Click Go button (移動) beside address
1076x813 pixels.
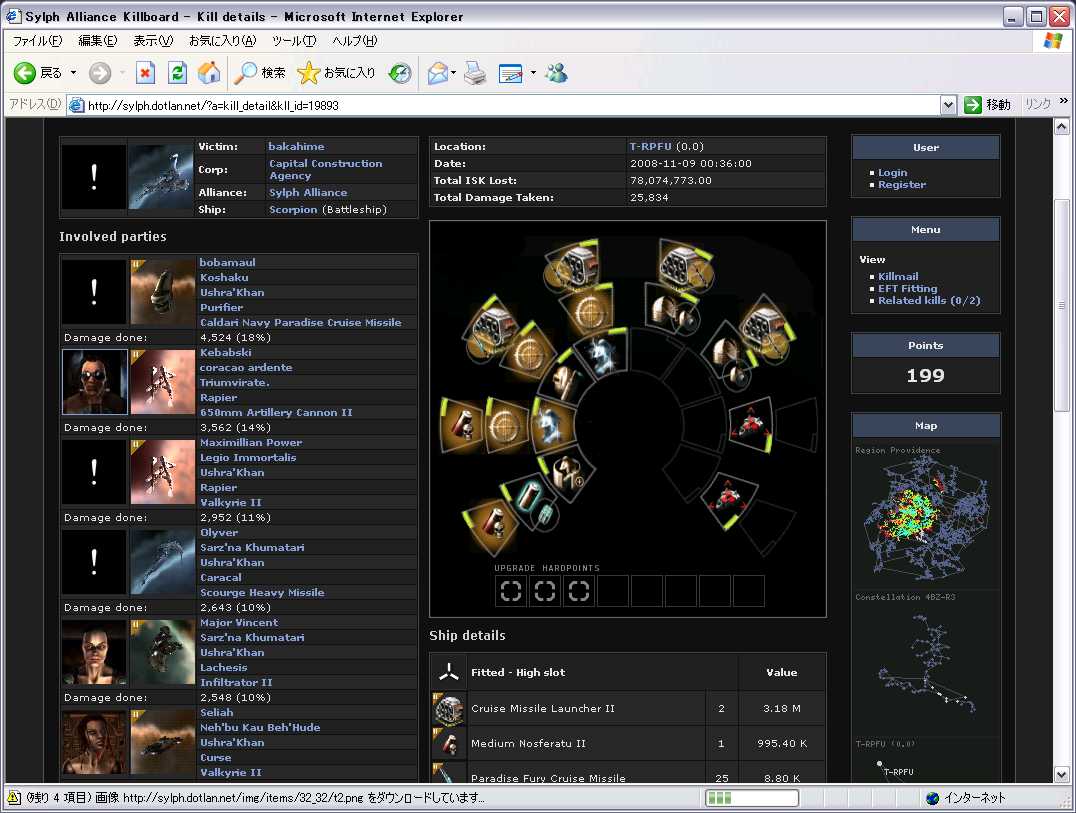pyautogui.click(x=987, y=105)
